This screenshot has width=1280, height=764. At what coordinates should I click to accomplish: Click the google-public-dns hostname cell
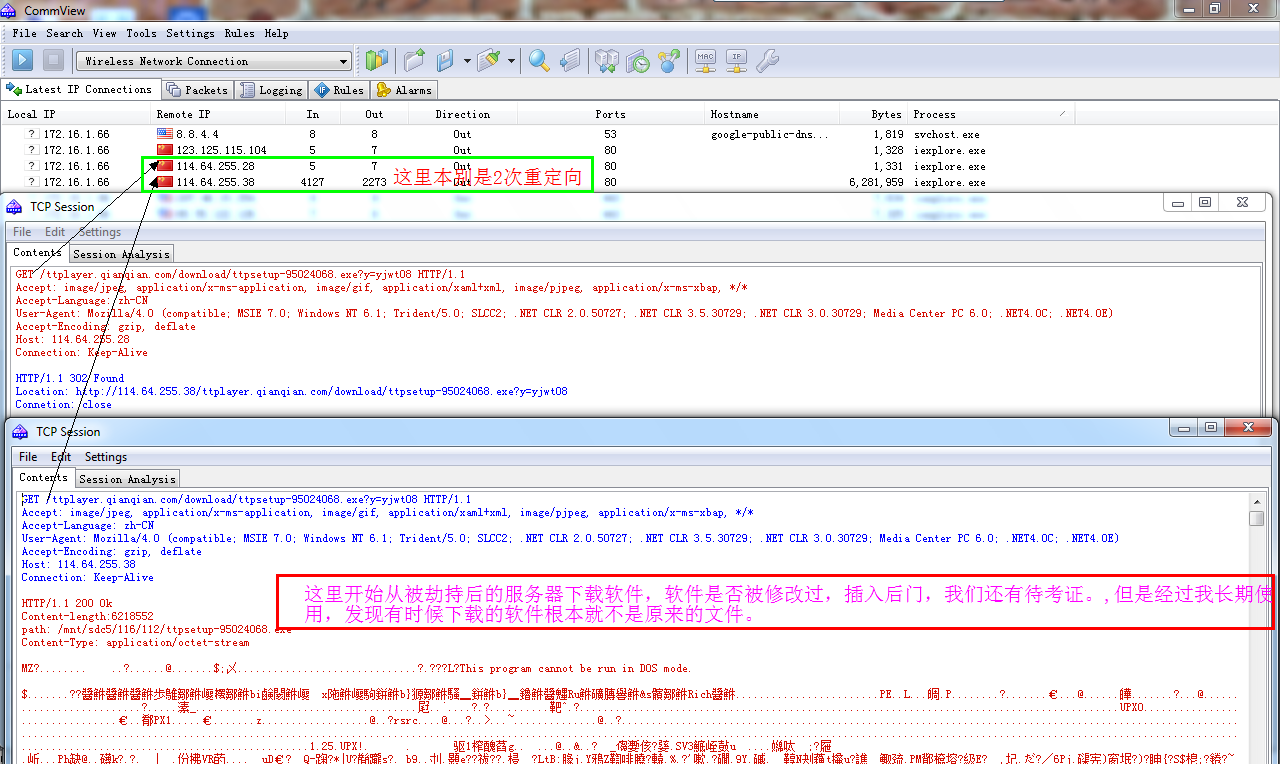(770, 134)
